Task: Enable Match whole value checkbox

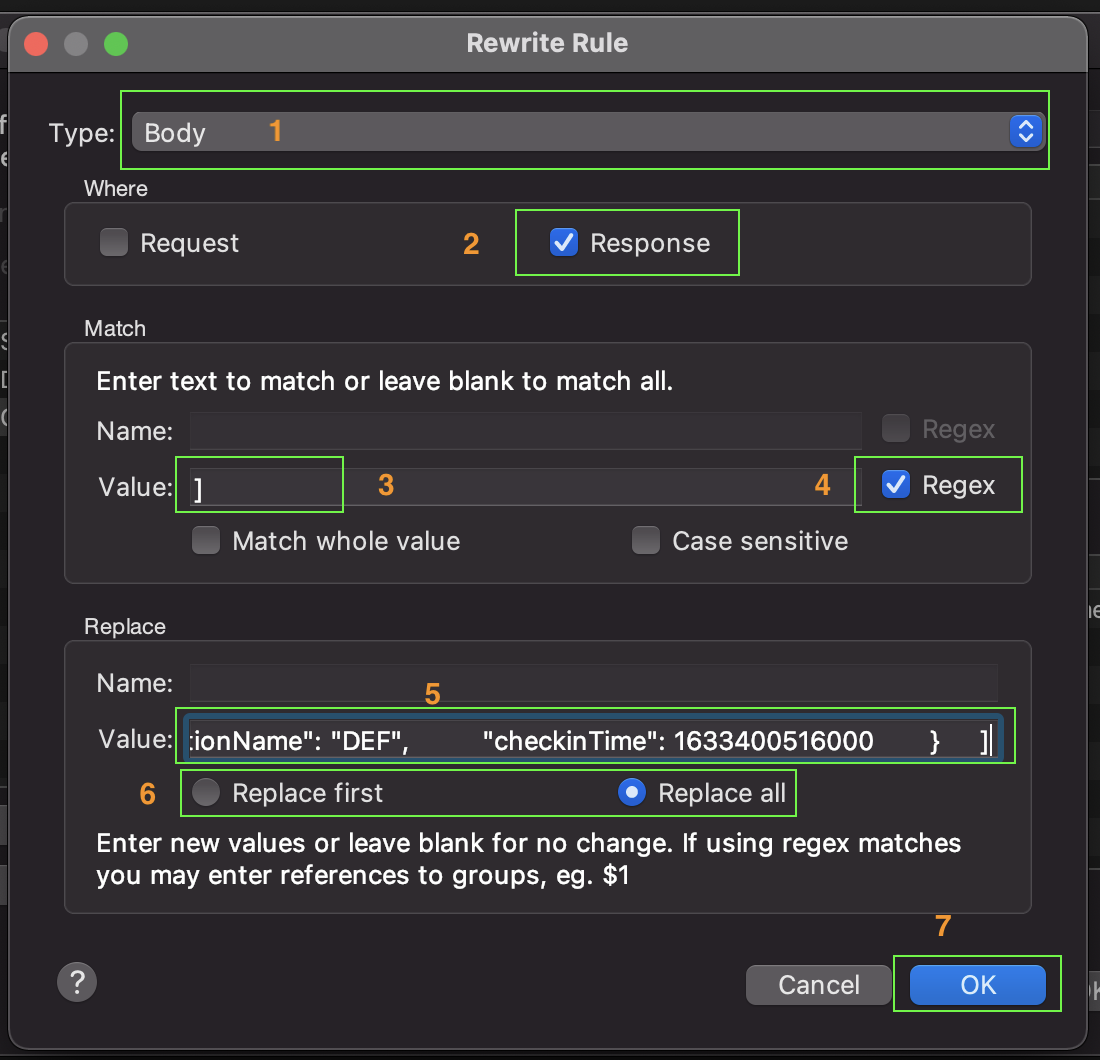Action: (x=206, y=541)
